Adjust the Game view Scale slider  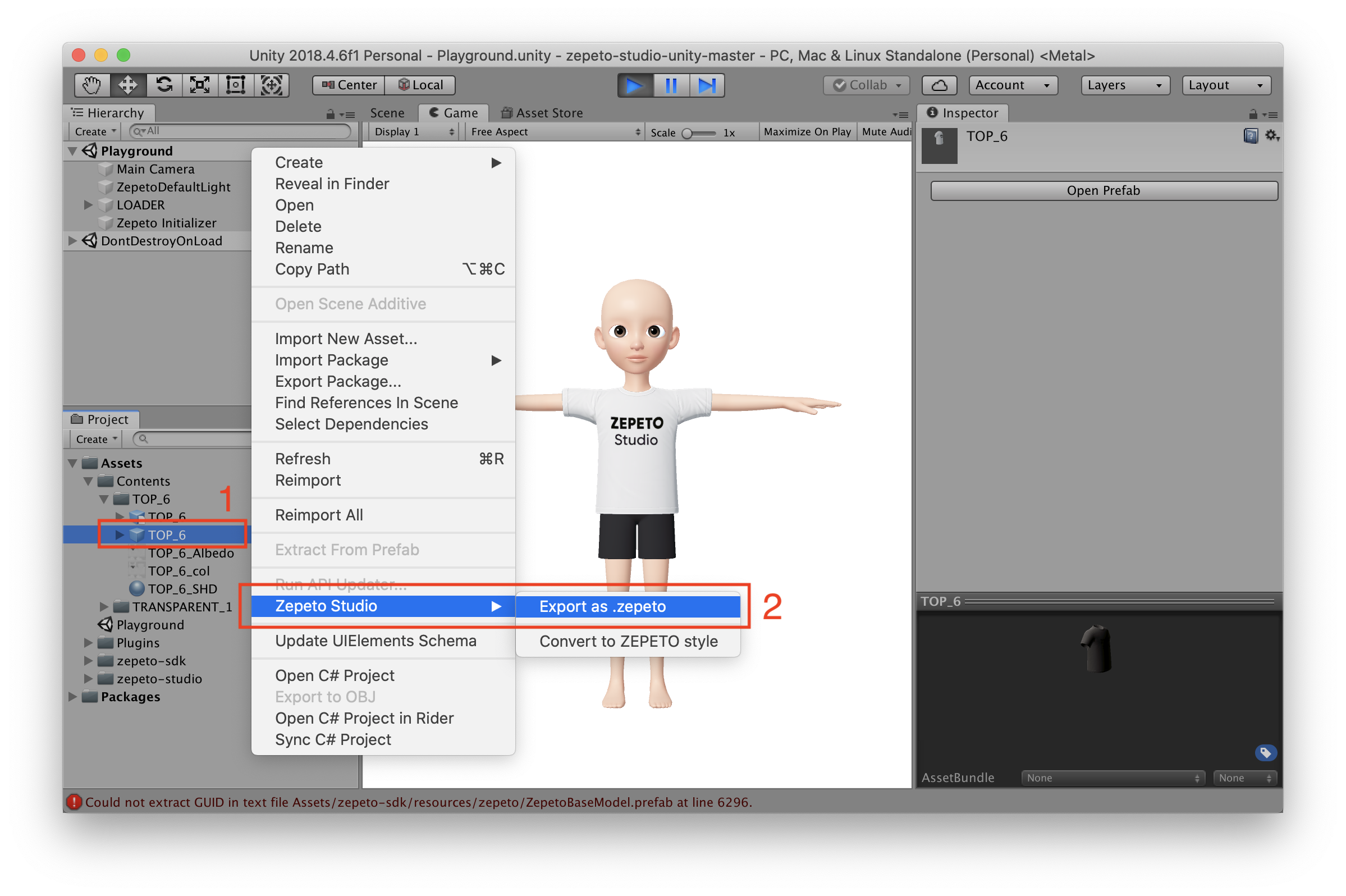click(x=699, y=133)
